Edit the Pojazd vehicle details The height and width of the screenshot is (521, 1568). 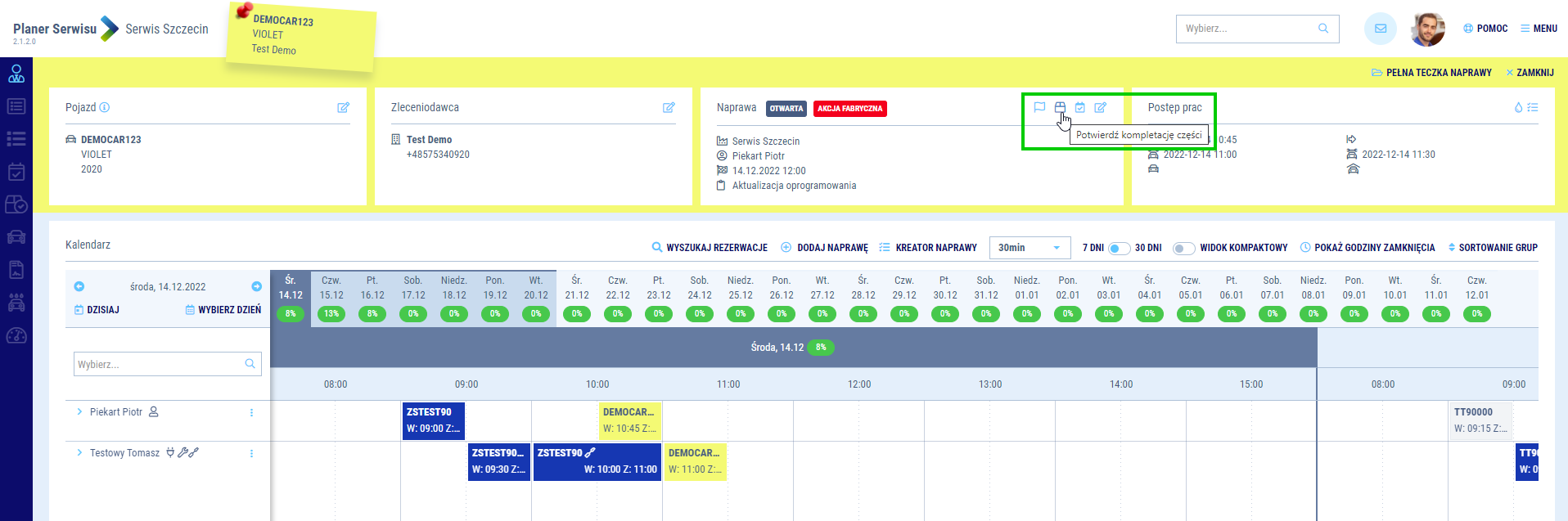coord(343,107)
